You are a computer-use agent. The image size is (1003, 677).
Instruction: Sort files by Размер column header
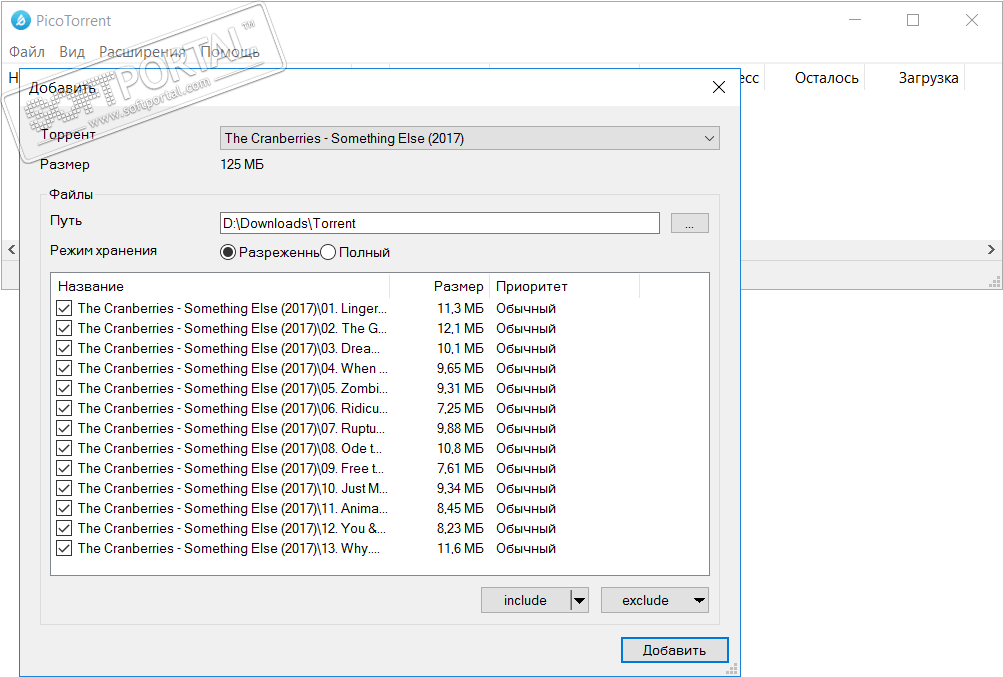click(439, 286)
